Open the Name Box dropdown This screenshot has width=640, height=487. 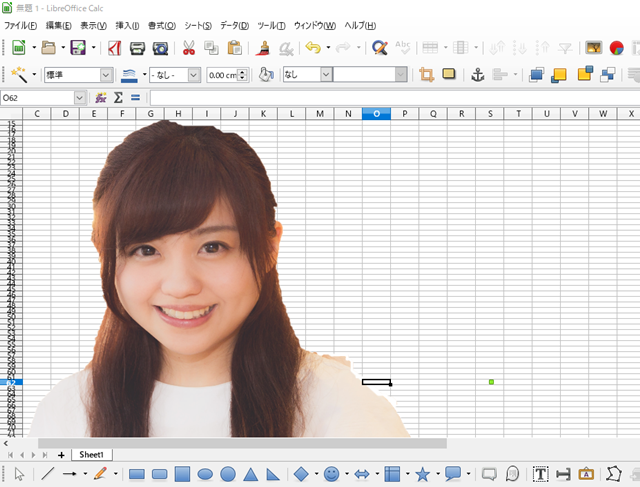point(79,98)
